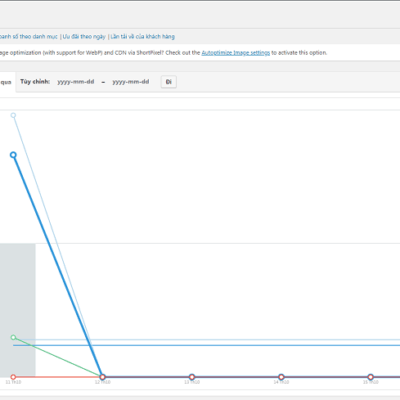Follow the Autoptimize Image settings link
The width and height of the screenshot is (400, 400).
tap(236, 53)
